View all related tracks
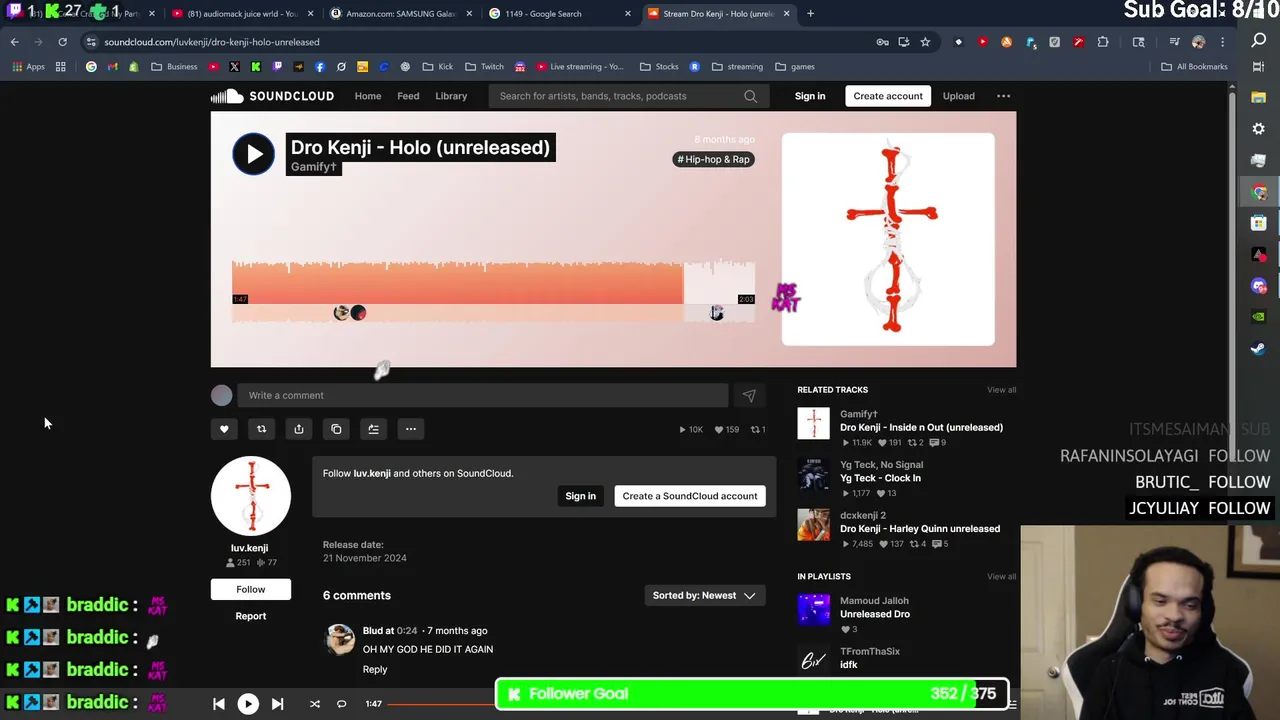The width and height of the screenshot is (1280, 720). click(x=1001, y=390)
